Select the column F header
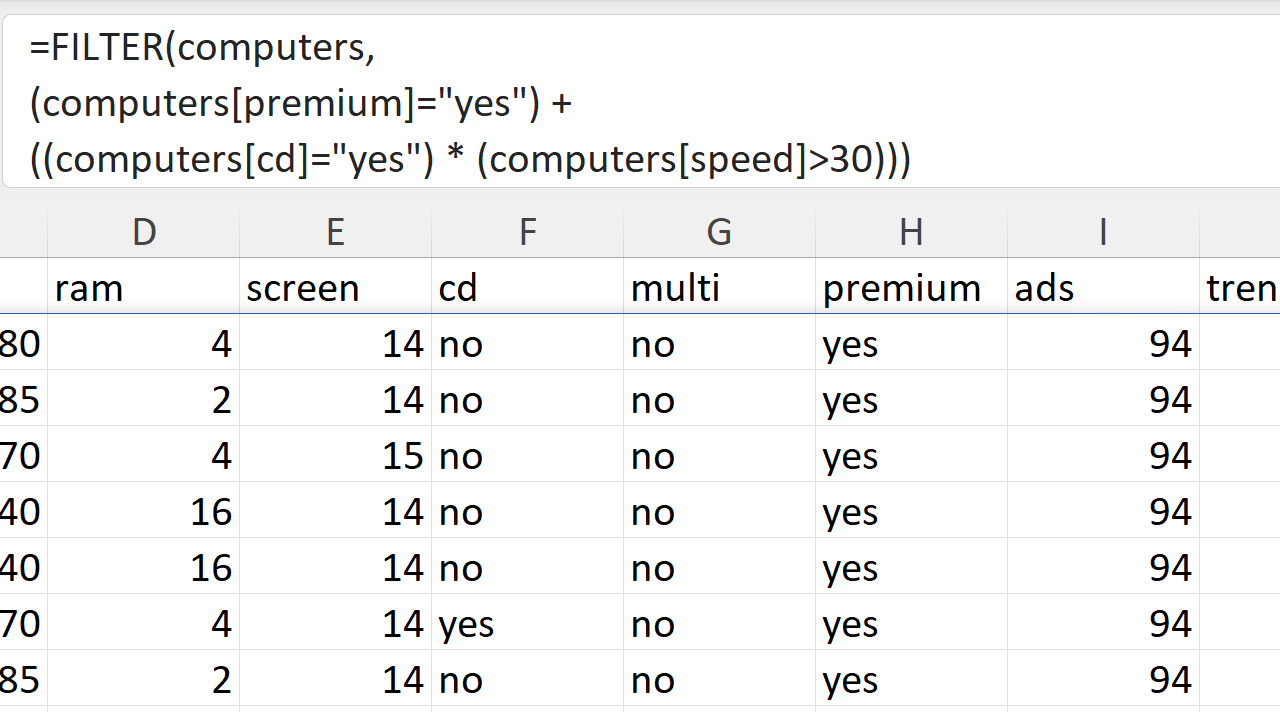Screen dimensions: 1280x712 click(x=527, y=232)
